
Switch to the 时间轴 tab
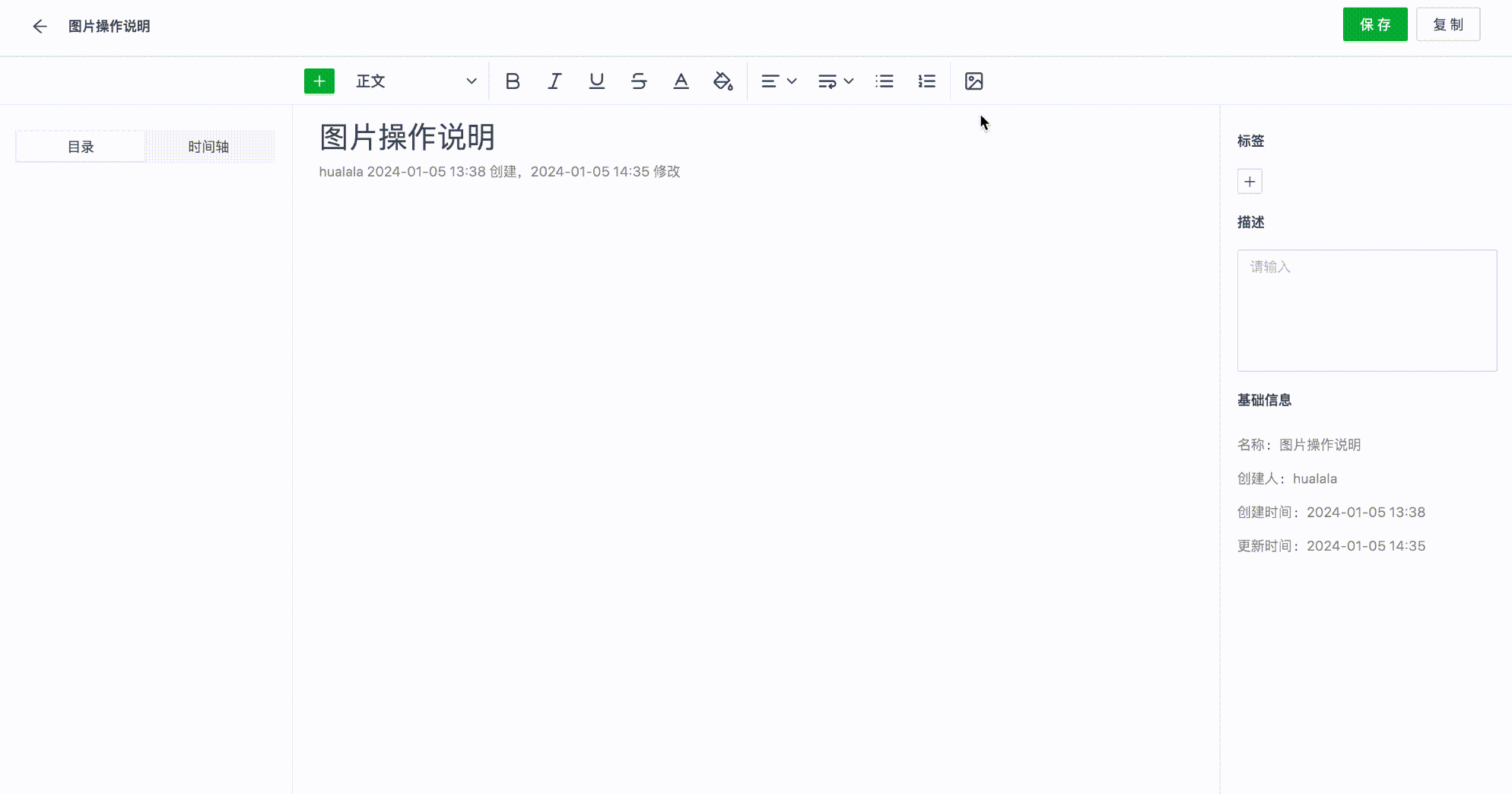(x=208, y=147)
